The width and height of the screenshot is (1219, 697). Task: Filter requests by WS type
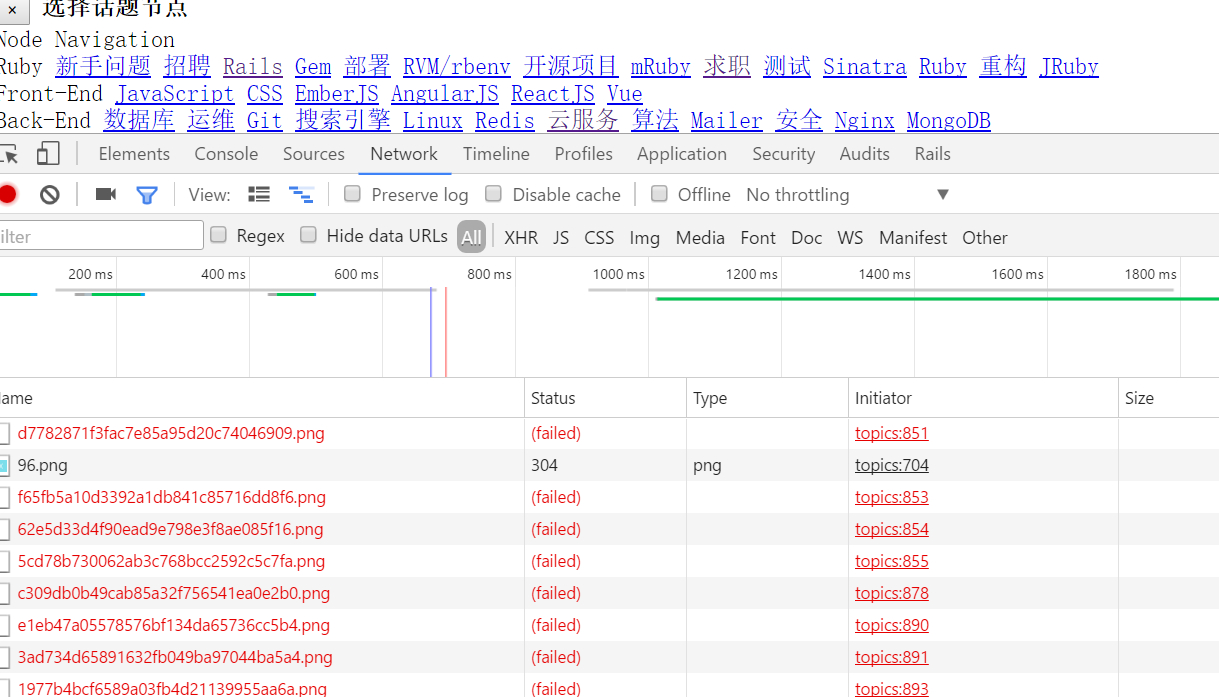coord(850,238)
